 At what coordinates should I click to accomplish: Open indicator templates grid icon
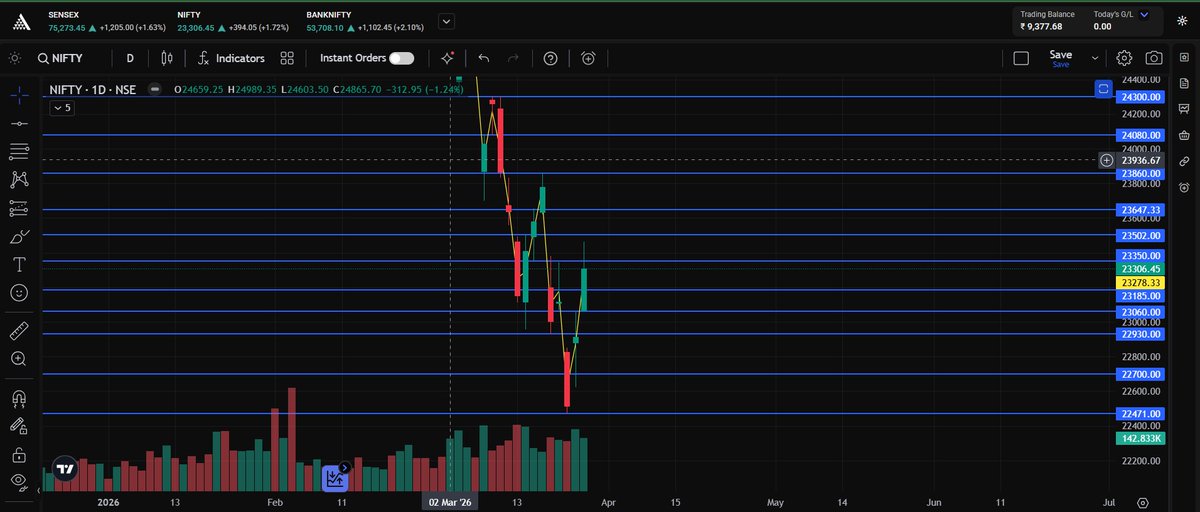click(x=287, y=58)
